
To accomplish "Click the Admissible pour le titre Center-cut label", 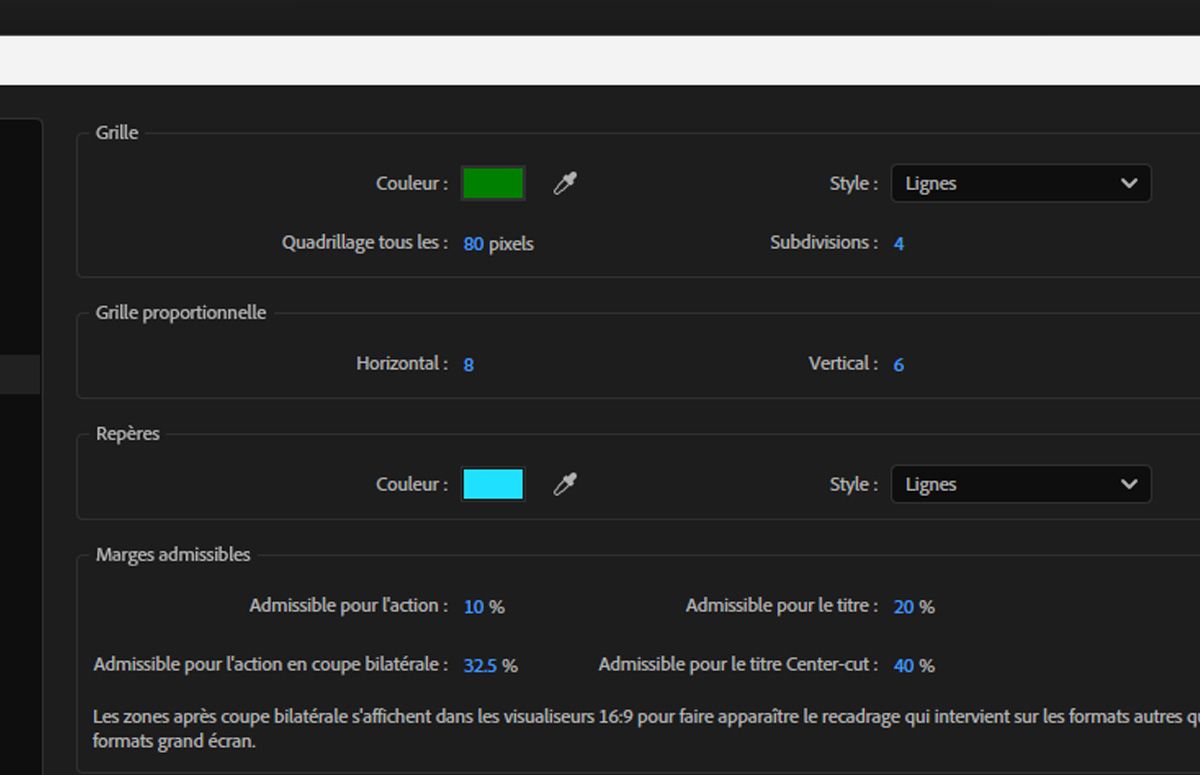I will 739,665.
